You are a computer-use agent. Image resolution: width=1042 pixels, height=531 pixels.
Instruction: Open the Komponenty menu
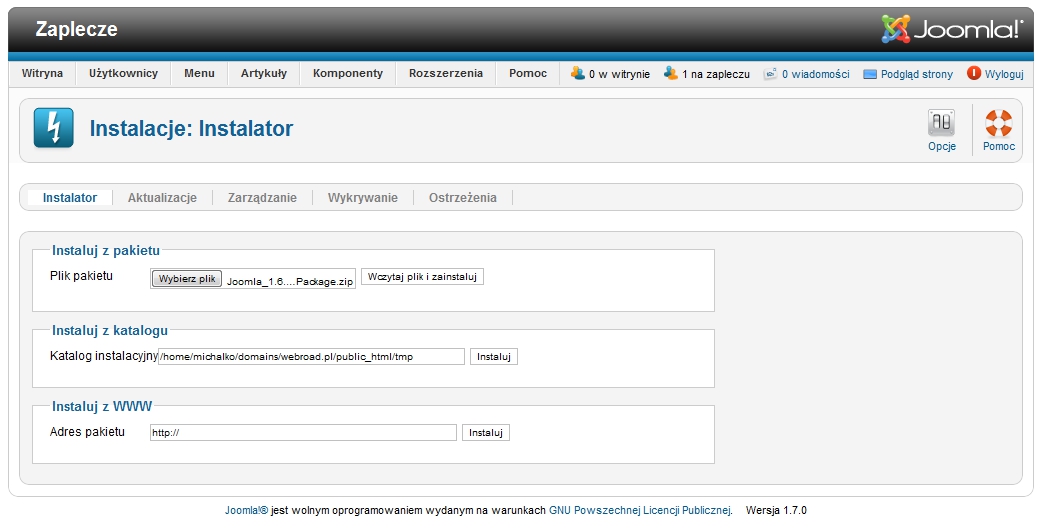[x=347, y=73]
